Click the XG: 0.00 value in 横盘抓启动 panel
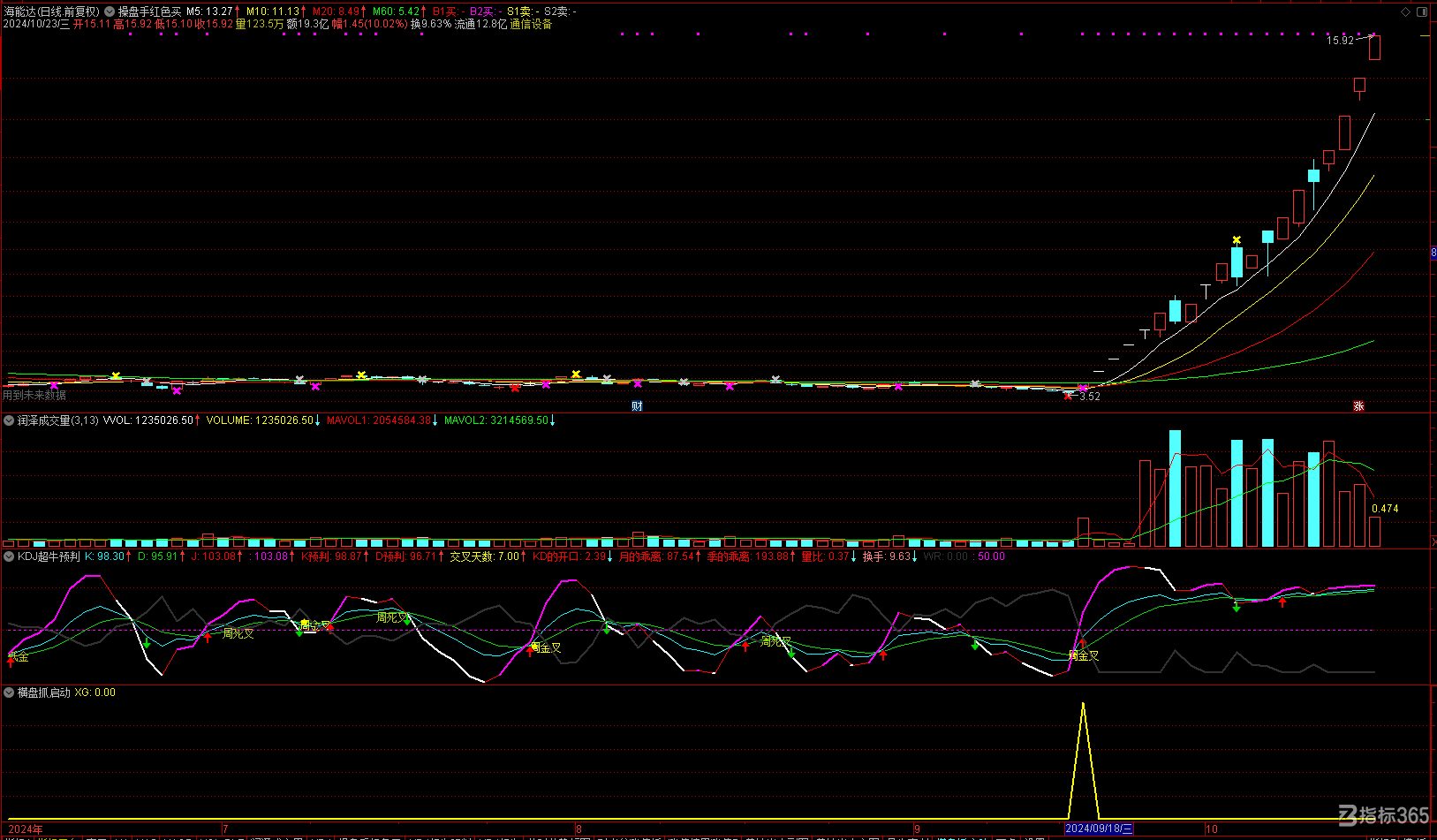 pyautogui.click(x=95, y=692)
